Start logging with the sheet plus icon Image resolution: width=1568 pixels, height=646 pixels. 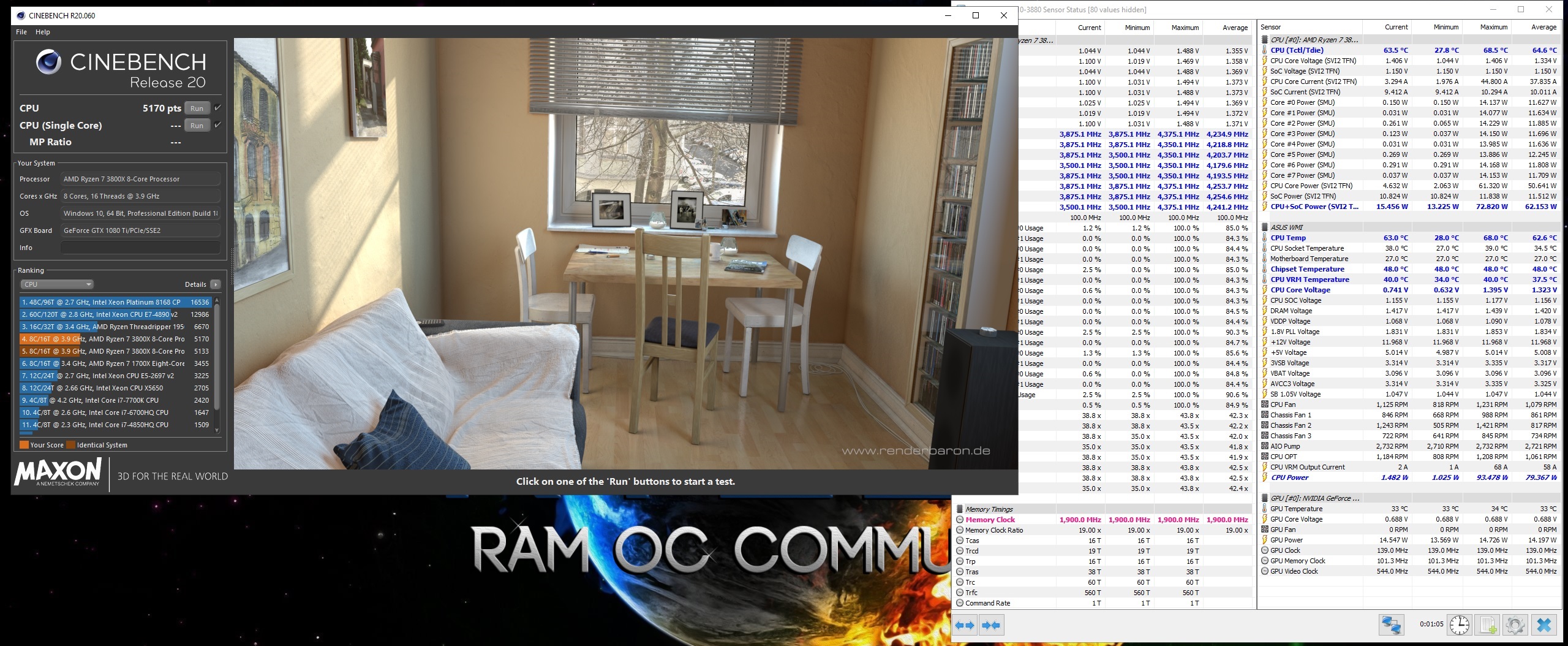coord(1488,625)
